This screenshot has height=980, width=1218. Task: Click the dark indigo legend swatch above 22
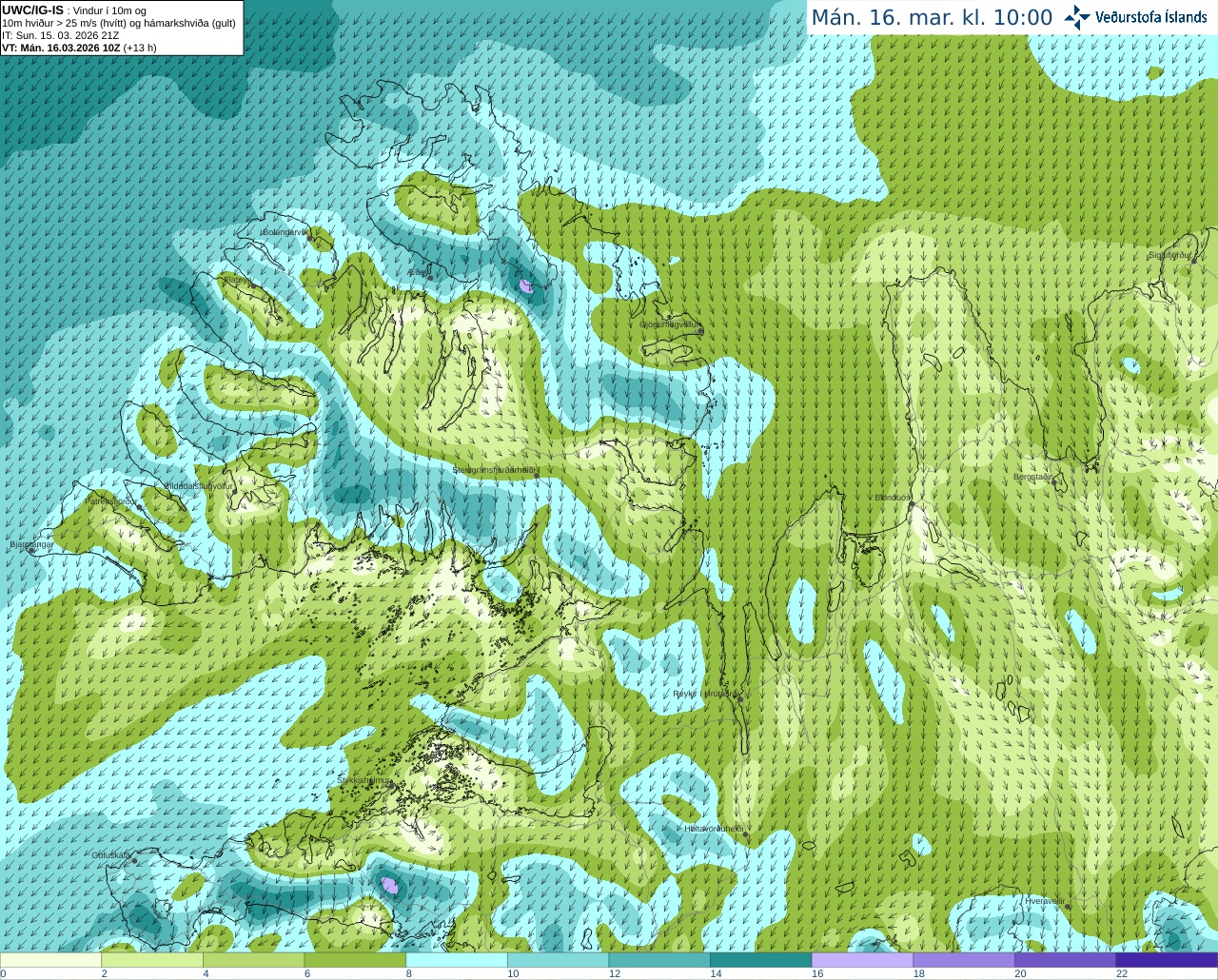tap(1168, 960)
